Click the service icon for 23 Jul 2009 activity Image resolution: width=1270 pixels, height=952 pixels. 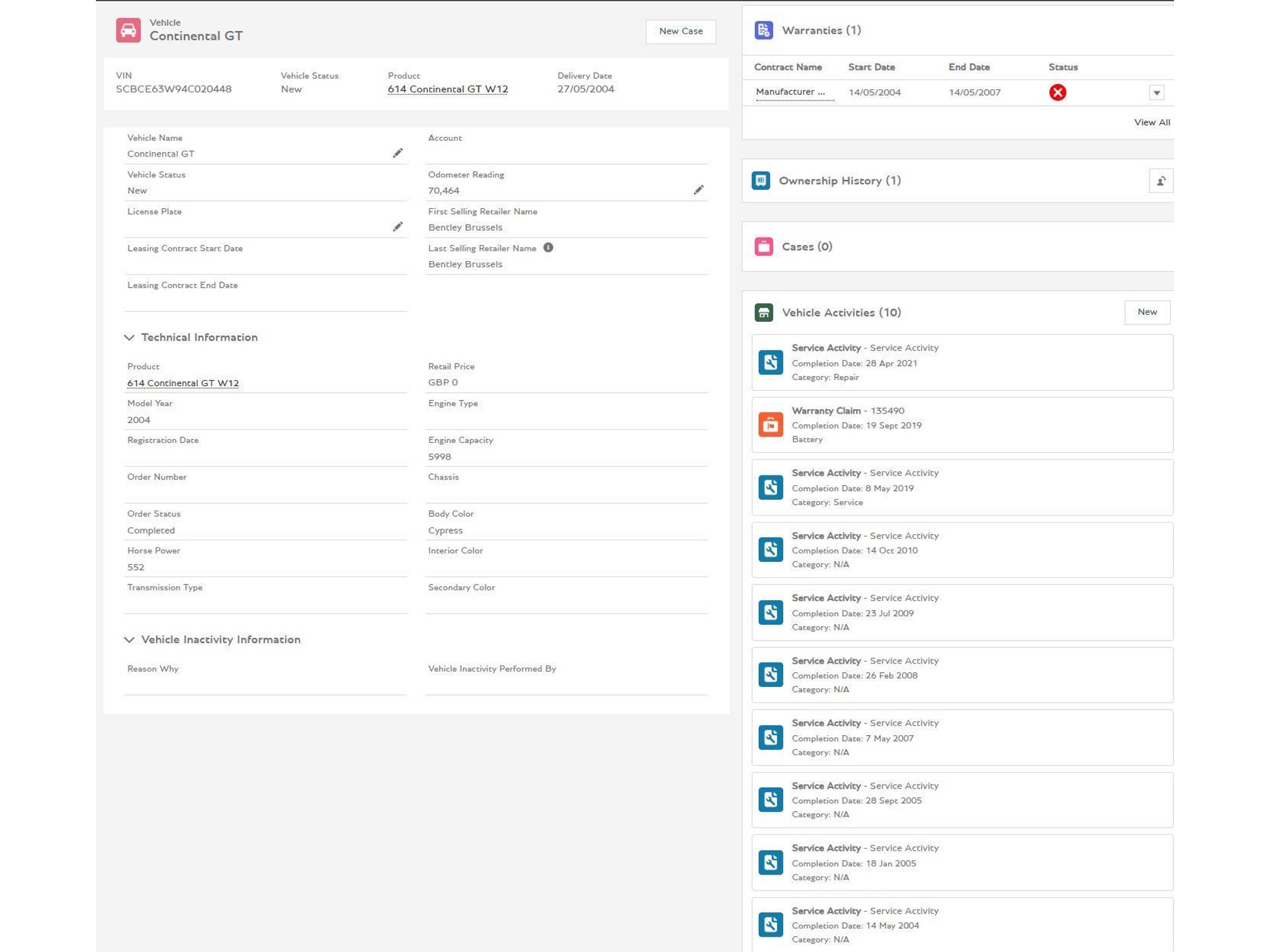(x=771, y=613)
